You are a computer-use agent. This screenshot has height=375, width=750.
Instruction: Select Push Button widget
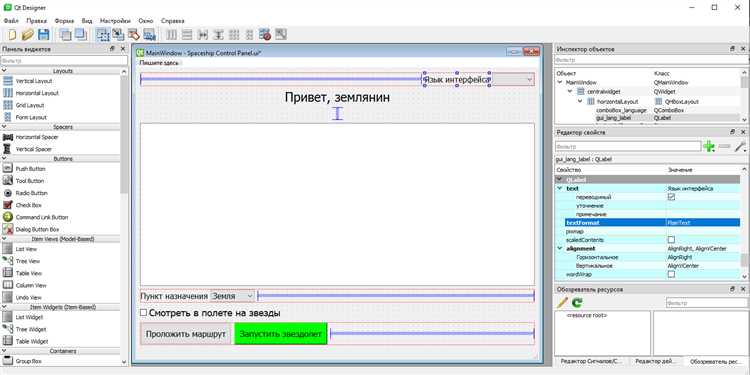tap(24, 169)
